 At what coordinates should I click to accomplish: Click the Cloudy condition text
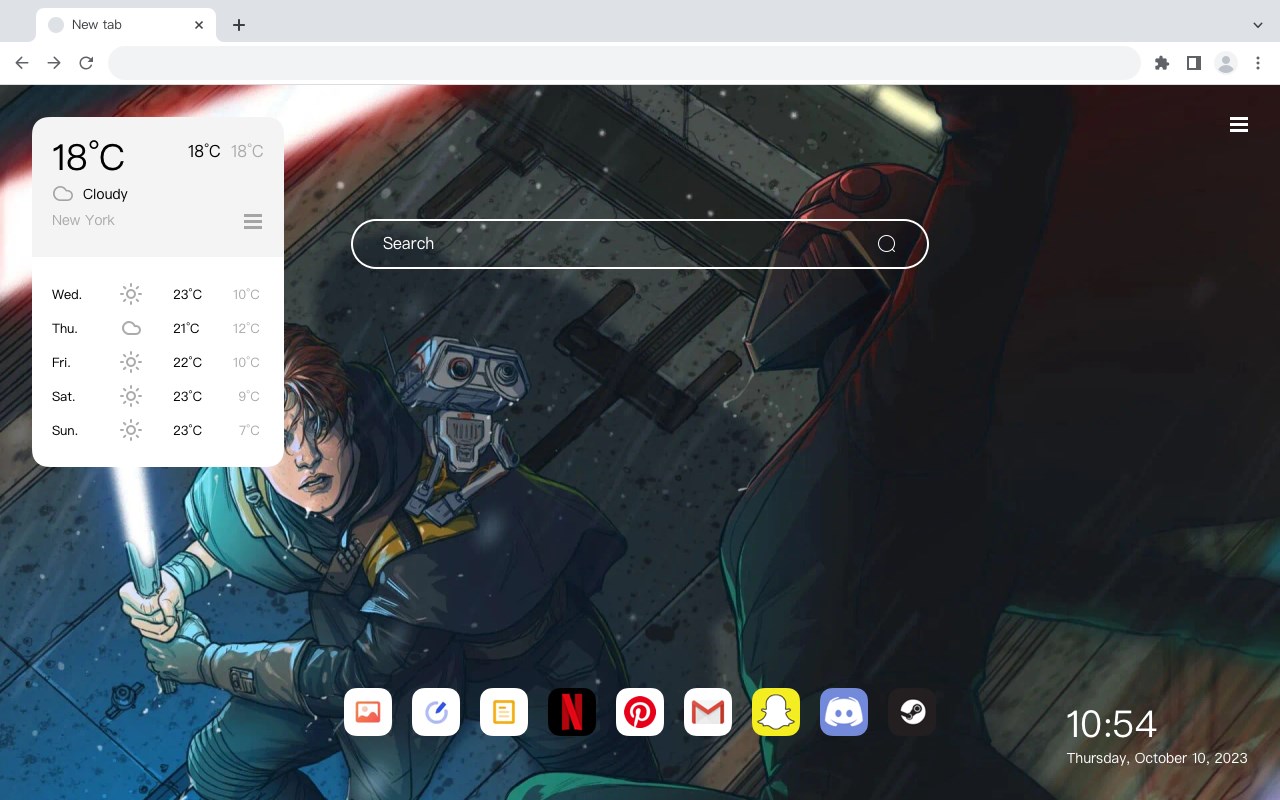[x=105, y=194]
